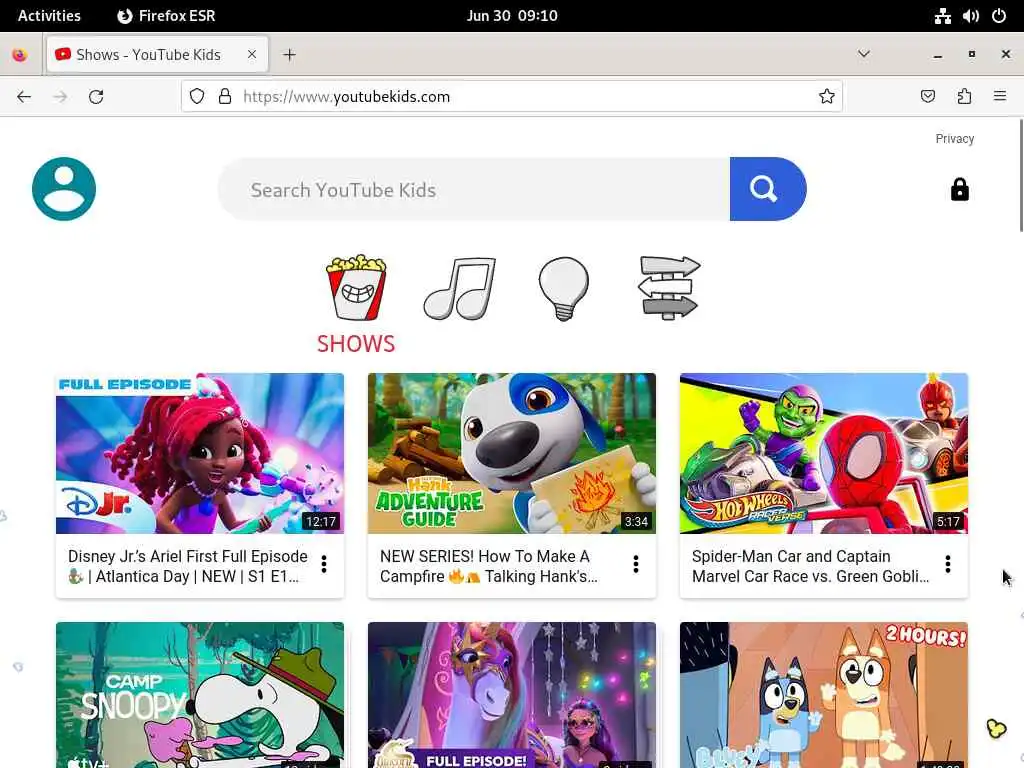Open the Firefox extensions puzzle icon

coord(964,97)
